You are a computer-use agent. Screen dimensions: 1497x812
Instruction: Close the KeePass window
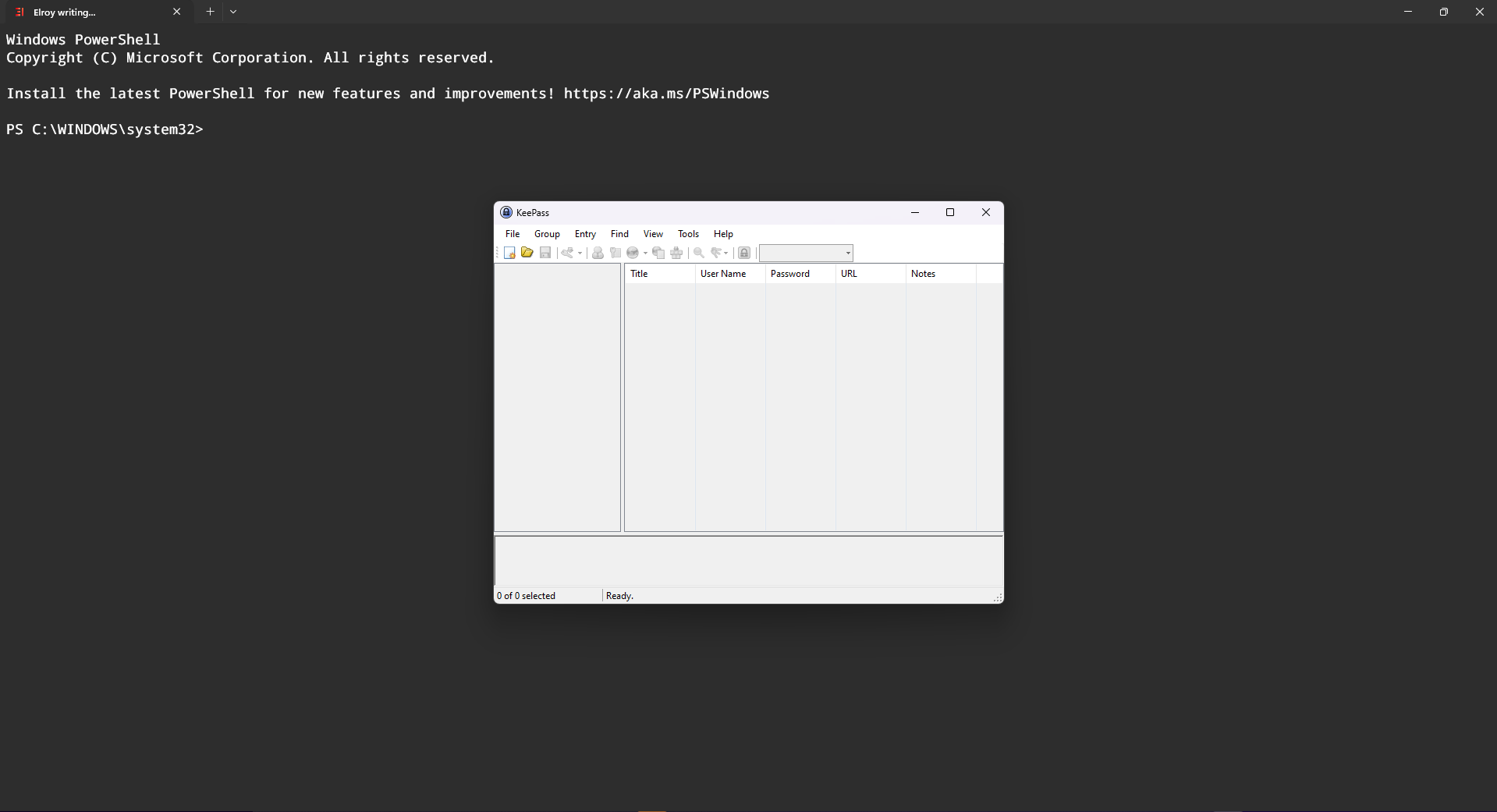986,212
